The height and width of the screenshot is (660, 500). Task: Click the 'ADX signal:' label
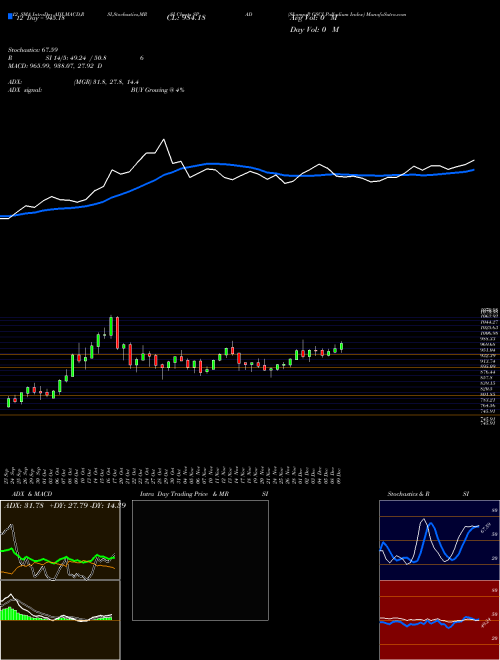[25, 90]
